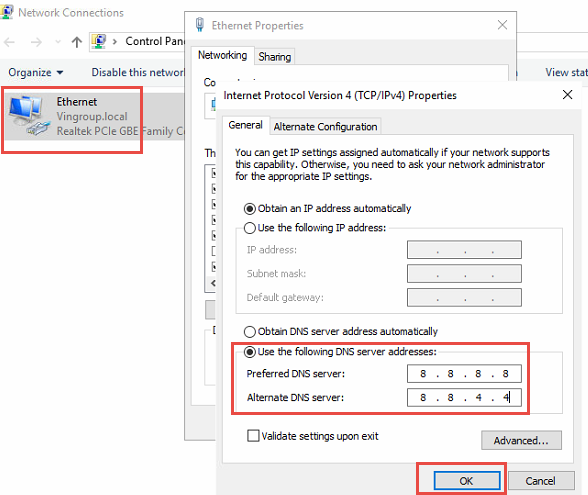Open recent locations dropdown arrow
The height and width of the screenshot is (495, 588).
(58, 42)
